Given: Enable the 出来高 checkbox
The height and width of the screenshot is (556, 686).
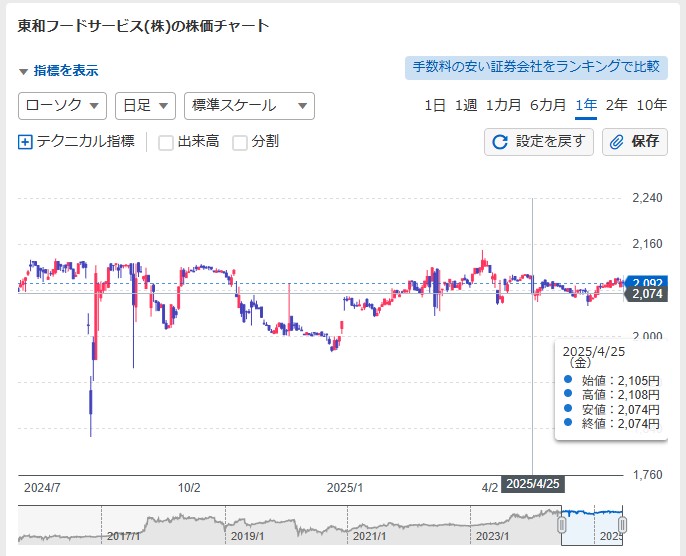Looking at the screenshot, I should 165,143.
